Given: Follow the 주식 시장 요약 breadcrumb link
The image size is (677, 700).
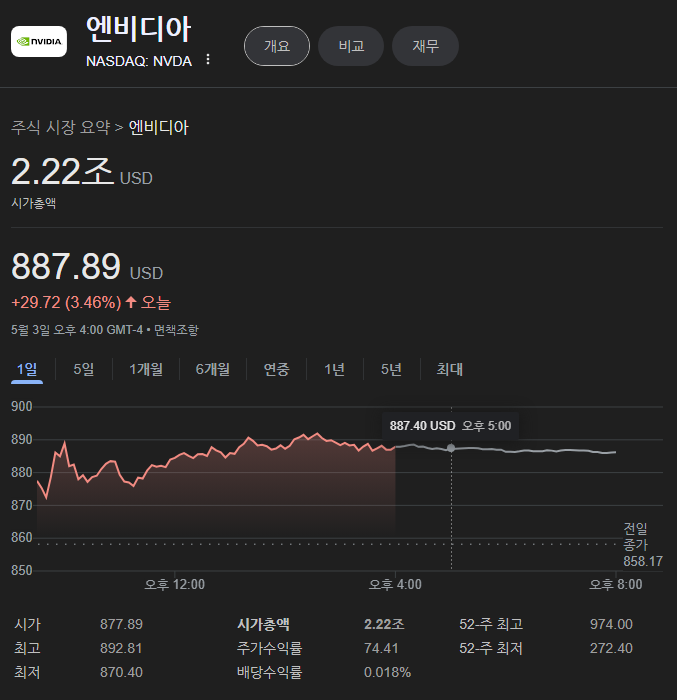Looking at the screenshot, I should coord(61,128).
